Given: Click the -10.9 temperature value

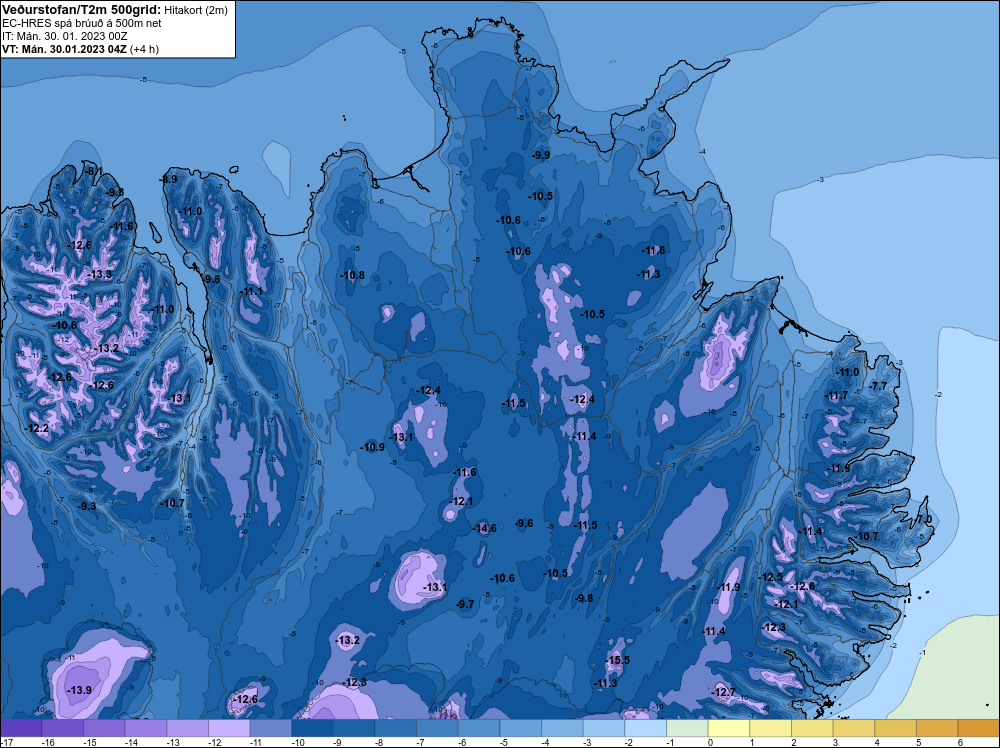Looking at the screenshot, I should coord(372,447).
